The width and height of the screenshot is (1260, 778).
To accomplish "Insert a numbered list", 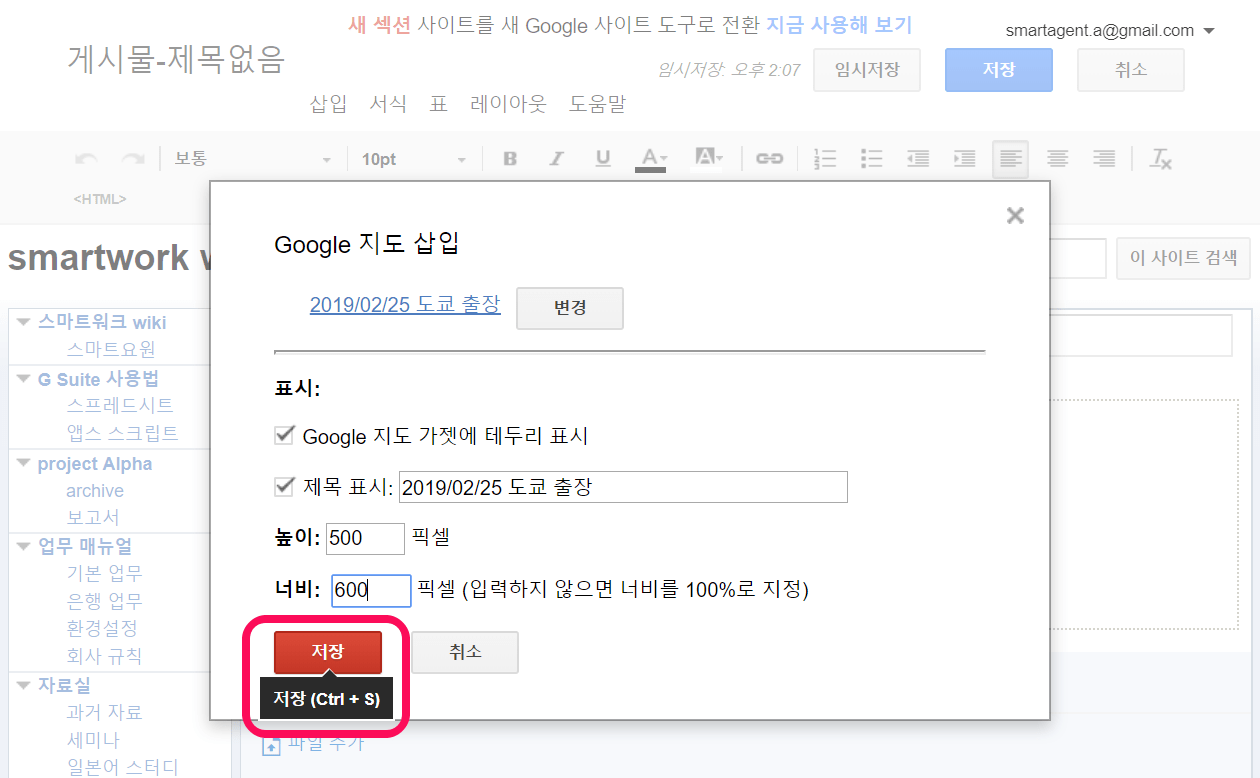I will [x=825, y=158].
